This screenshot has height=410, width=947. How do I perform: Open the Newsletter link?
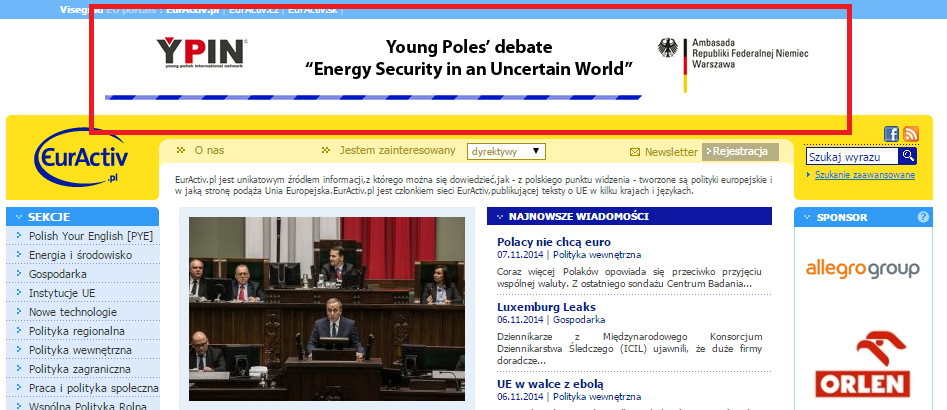[x=671, y=152]
